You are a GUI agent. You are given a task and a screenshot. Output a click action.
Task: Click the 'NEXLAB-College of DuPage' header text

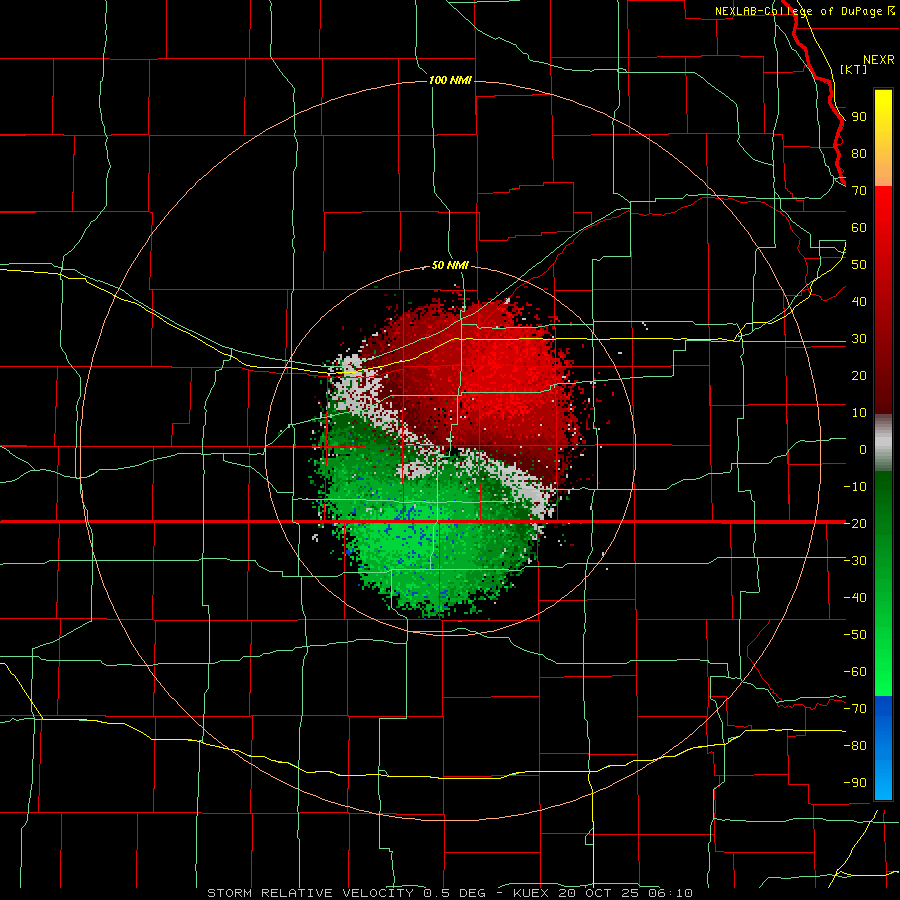coord(800,11)
